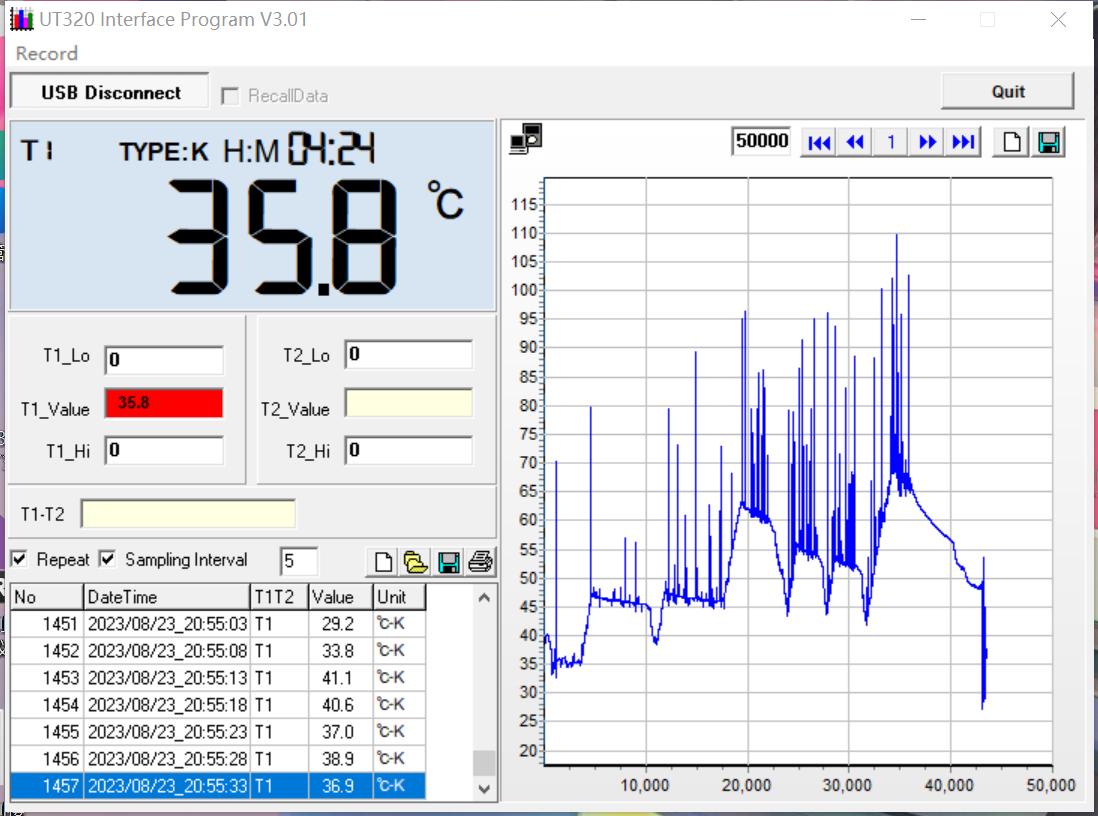Uncheck the Repeat checkbox

click(19, 559)
